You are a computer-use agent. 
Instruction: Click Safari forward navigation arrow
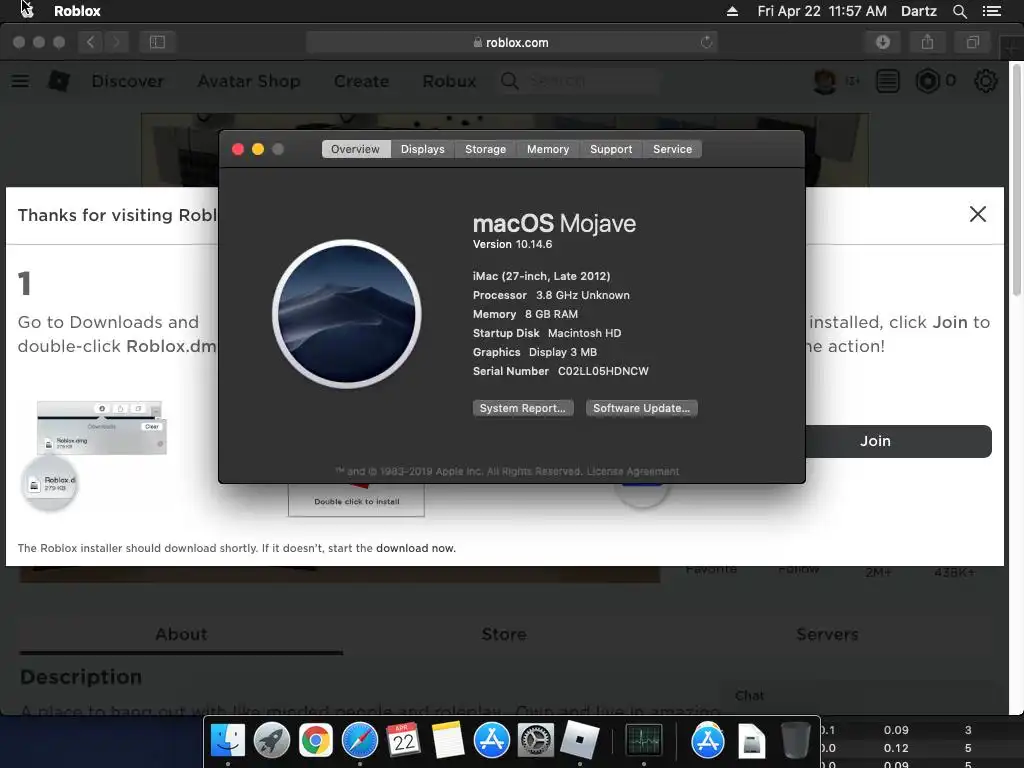tap(116, 42)
